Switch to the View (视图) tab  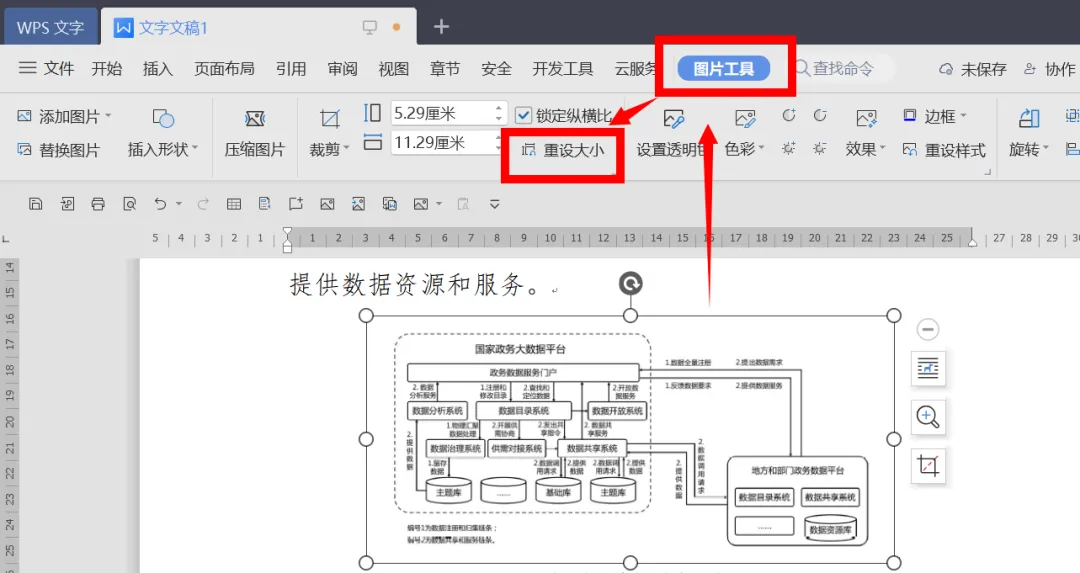point(393,68)
